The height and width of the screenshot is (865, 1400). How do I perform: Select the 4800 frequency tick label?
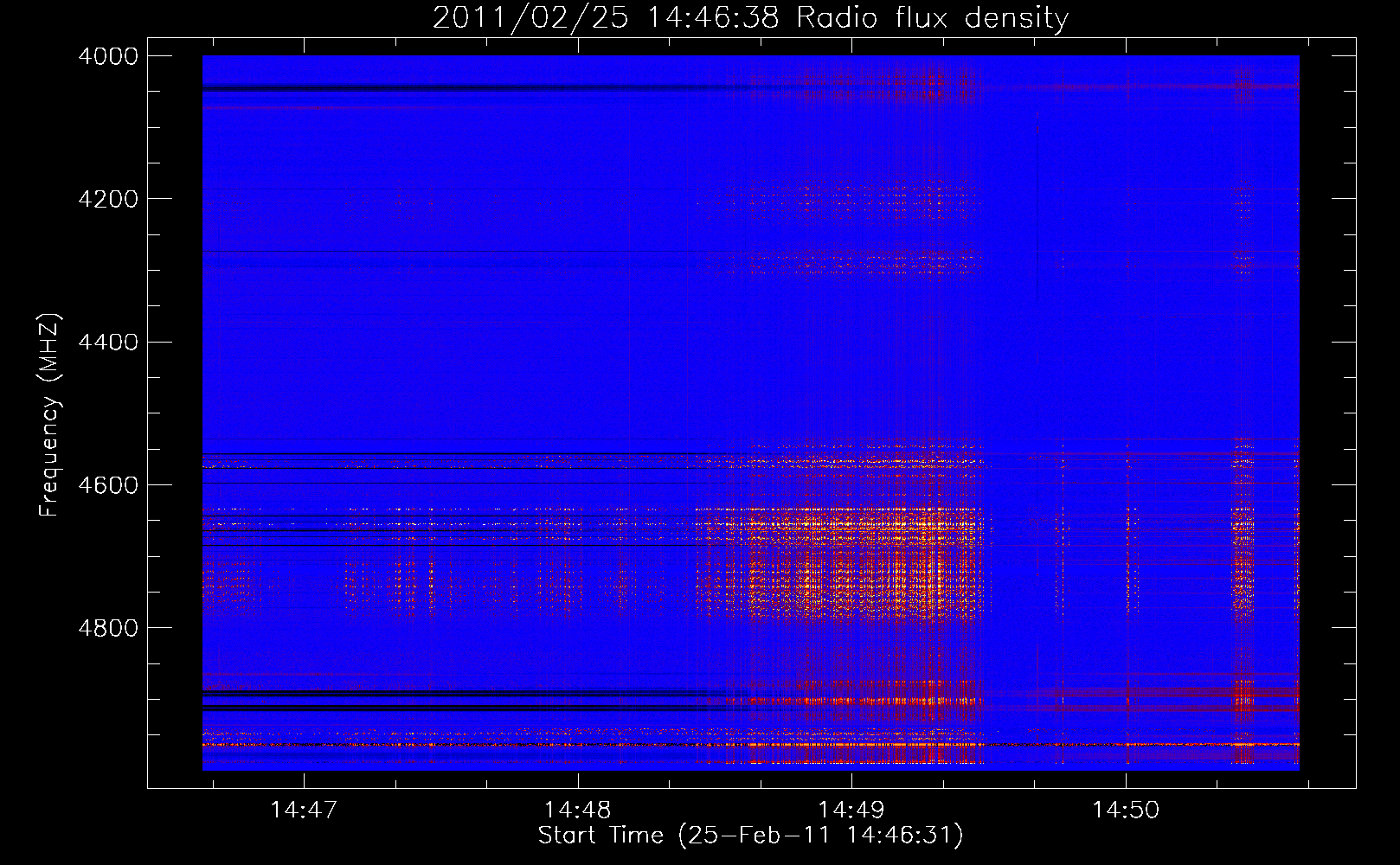[x=108, y=628]
